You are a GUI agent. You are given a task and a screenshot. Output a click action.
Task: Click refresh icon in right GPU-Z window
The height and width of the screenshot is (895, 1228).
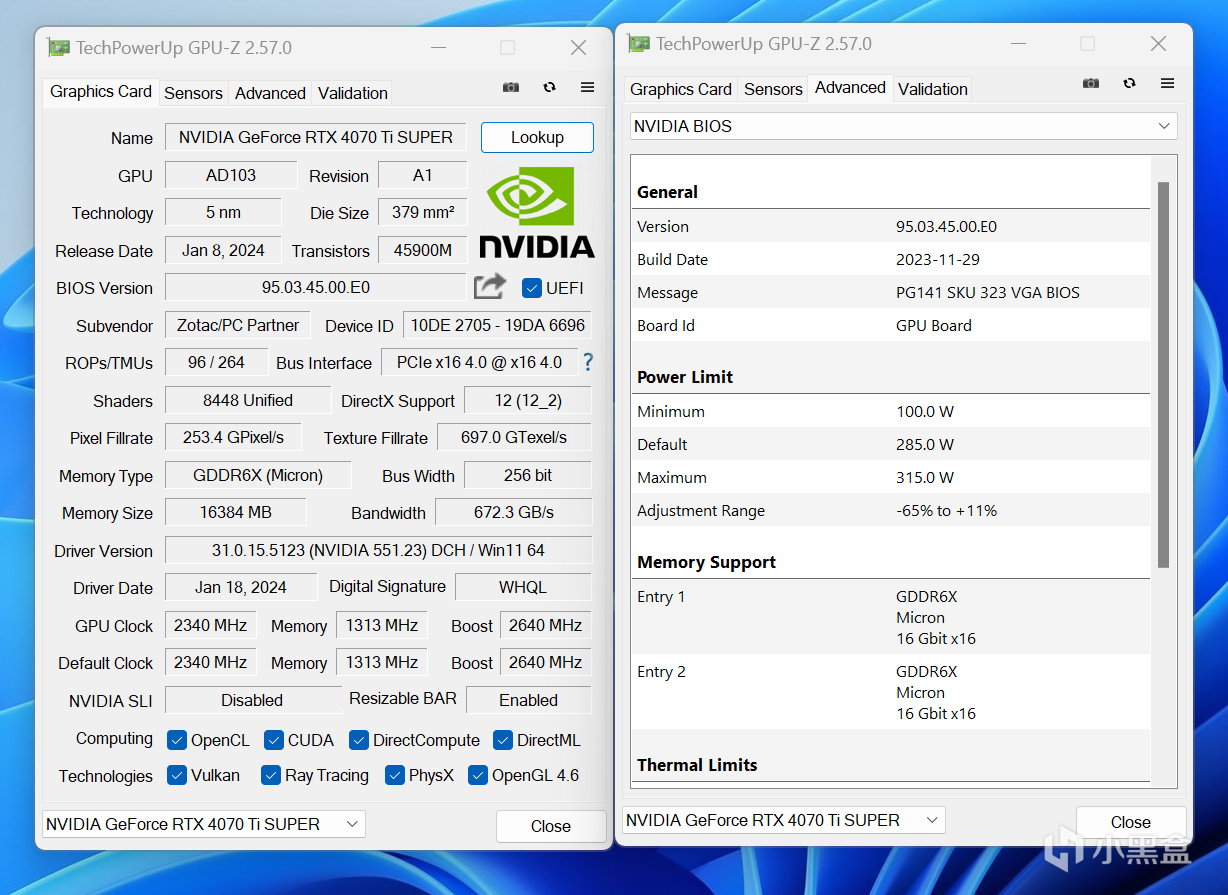pyautogui.click(x=1129, y=83)
